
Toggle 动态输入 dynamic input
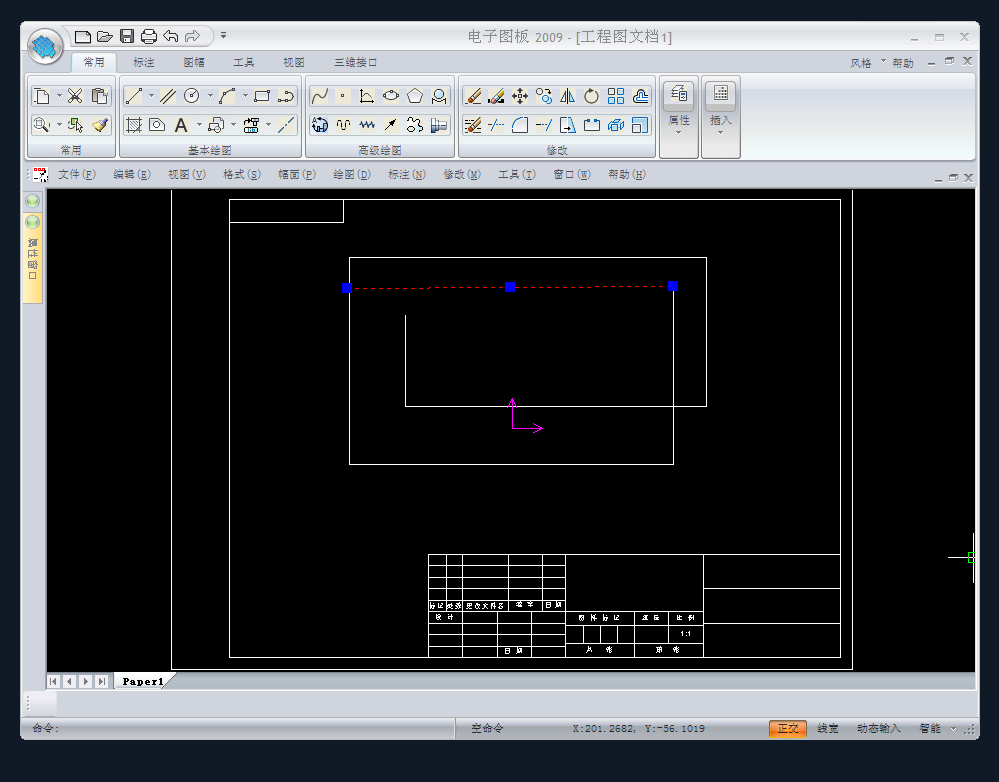[879, 728]
